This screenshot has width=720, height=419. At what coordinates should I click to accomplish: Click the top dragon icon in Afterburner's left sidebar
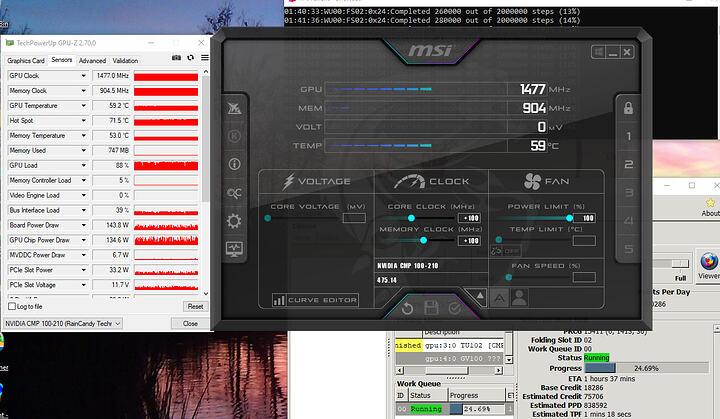(x=234, y=108)
